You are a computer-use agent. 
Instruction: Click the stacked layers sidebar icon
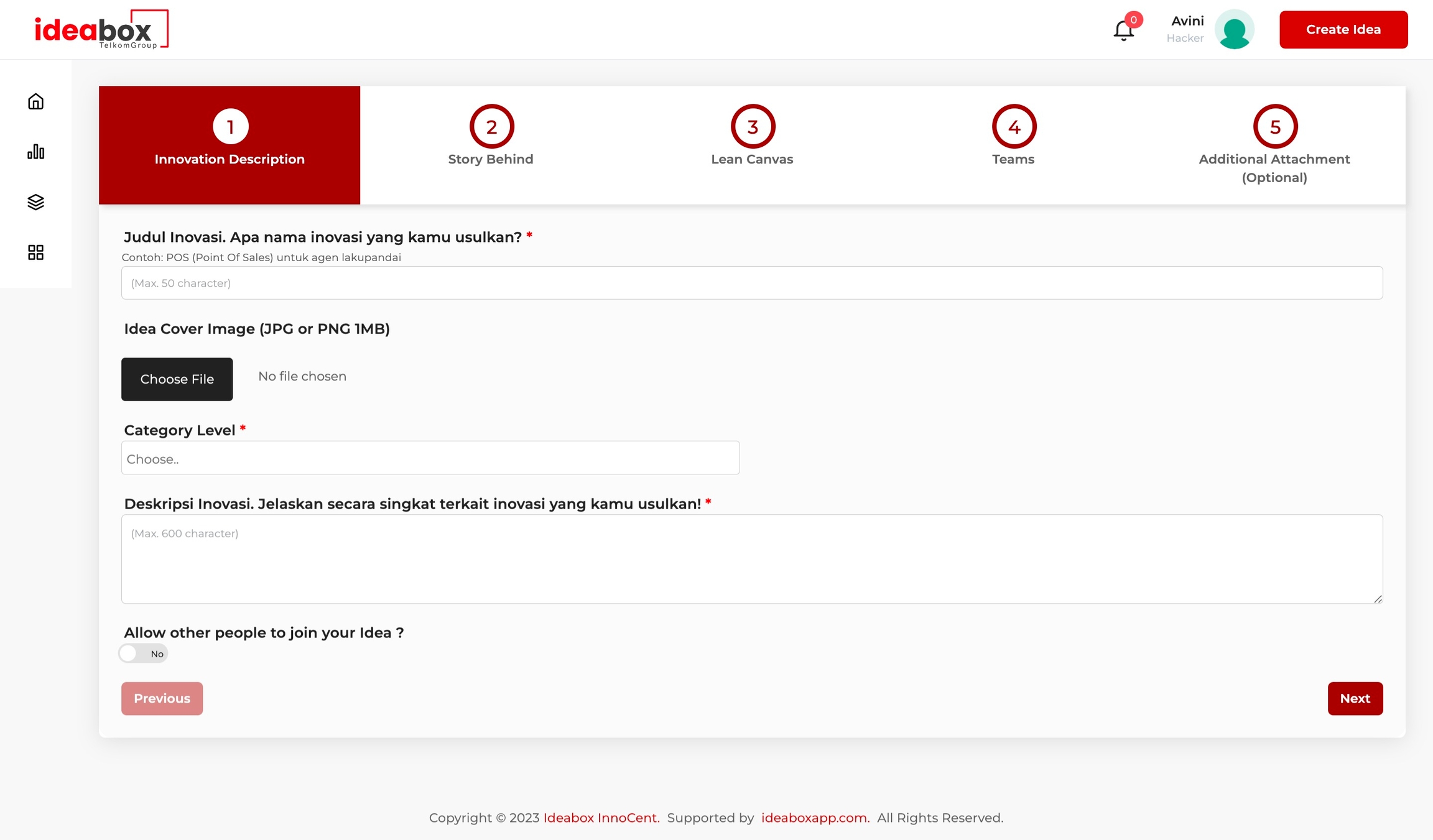pyautogui.click(x=35, y=202)
